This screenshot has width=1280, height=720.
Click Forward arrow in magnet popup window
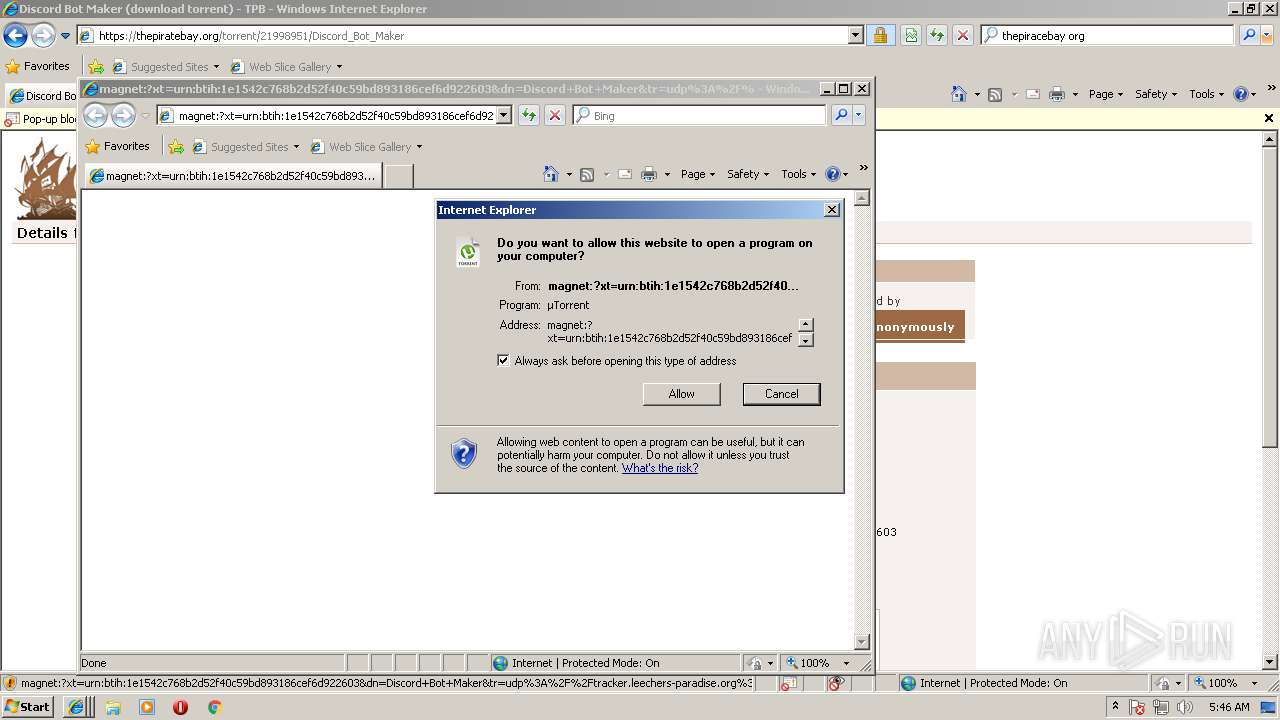pos(123,116)
